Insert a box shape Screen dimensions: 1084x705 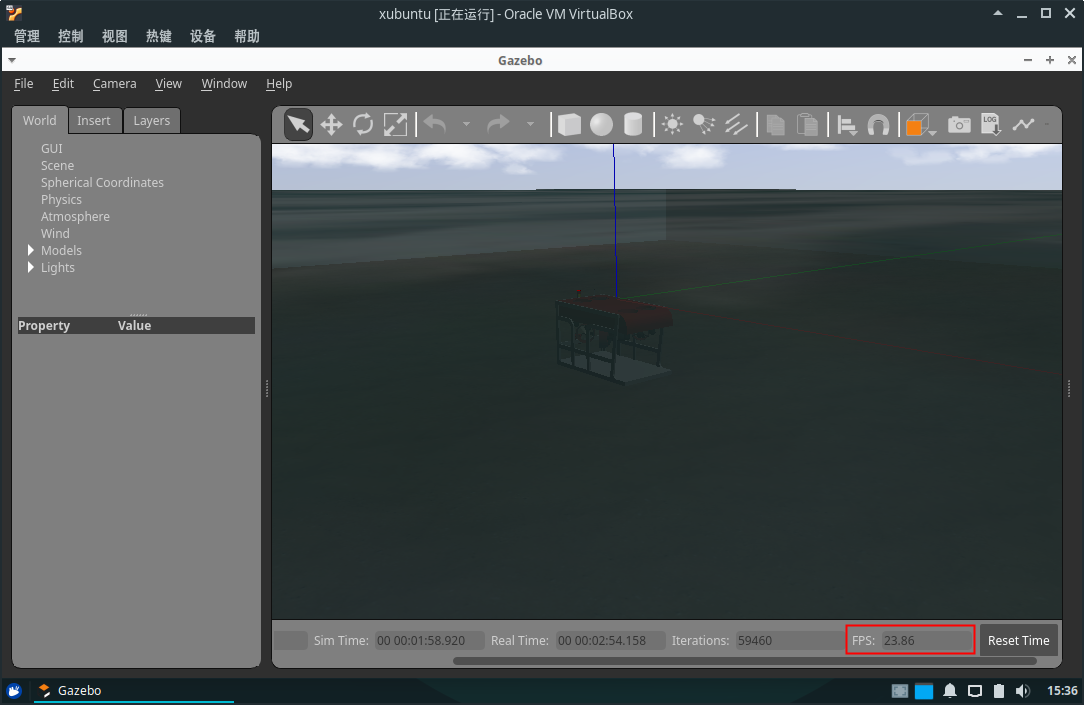pos(568,124)
